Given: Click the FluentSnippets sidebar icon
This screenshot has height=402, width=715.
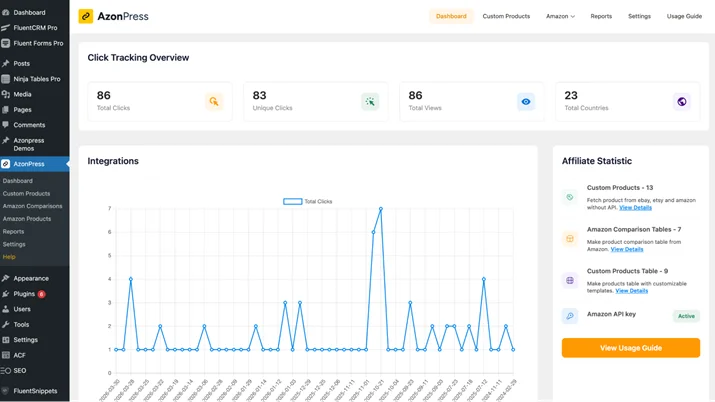Looking at the screenshot, I should pos(5,391).
